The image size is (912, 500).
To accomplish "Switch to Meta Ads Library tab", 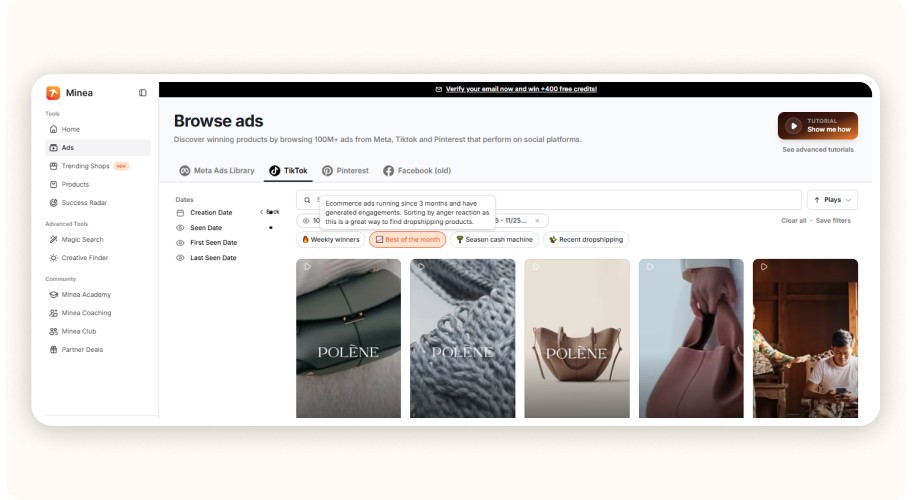I will pos(217,171).
